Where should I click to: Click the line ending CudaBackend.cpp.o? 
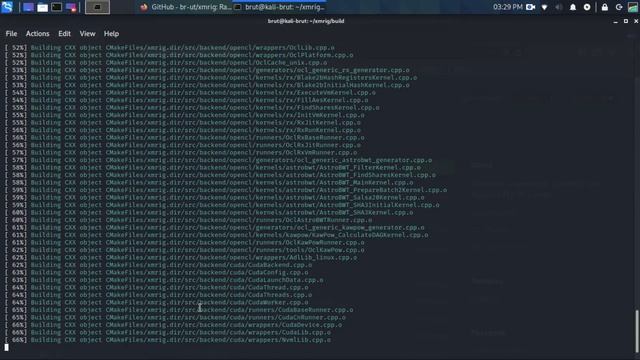[x=158, y=265]
